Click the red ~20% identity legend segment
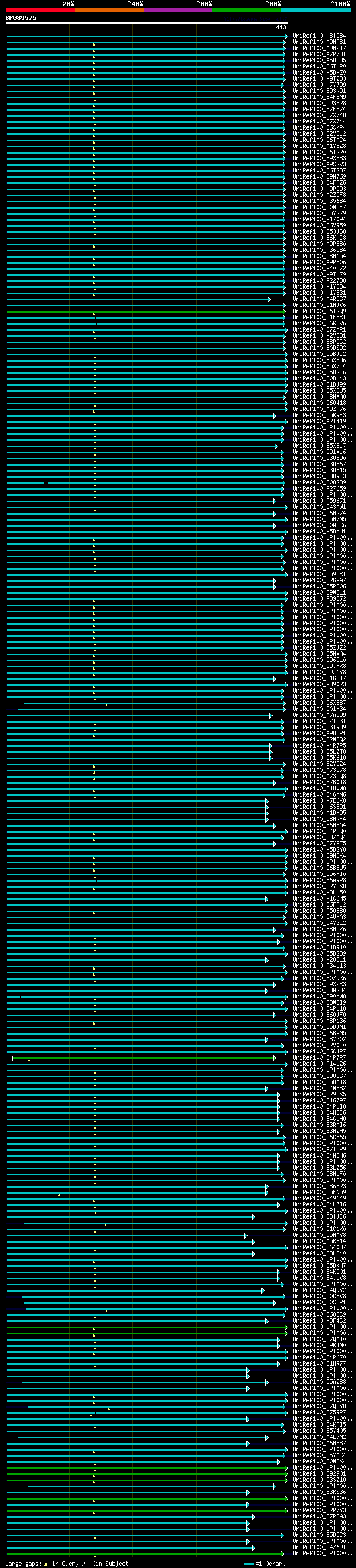This screenshot has width=356, height=1568. tap(39, 10)
